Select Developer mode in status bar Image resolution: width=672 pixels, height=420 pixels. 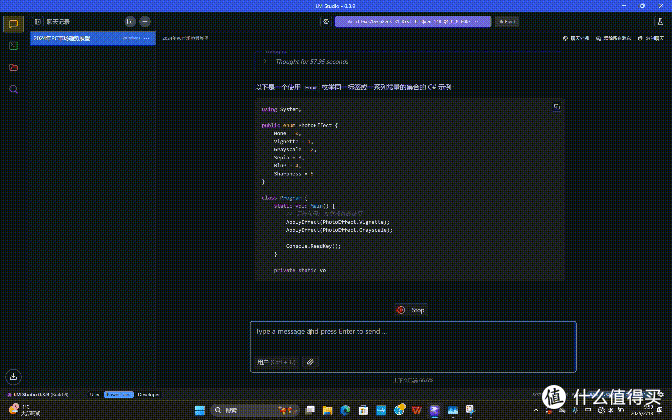point(148,395)
